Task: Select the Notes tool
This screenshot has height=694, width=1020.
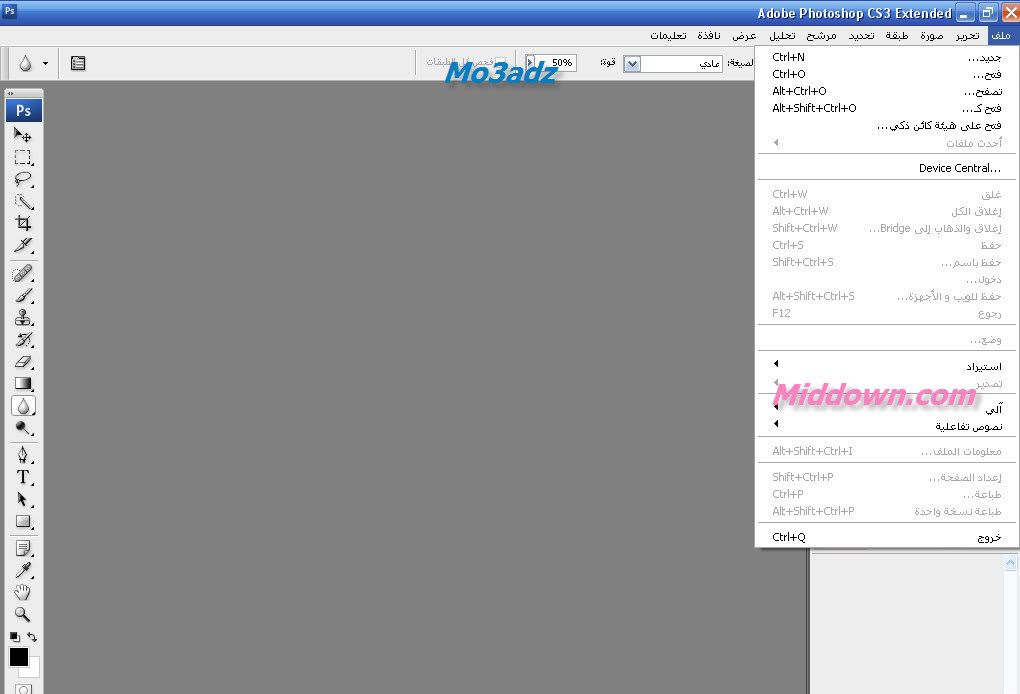Action: pyautogui.click(x=23, y=548)
